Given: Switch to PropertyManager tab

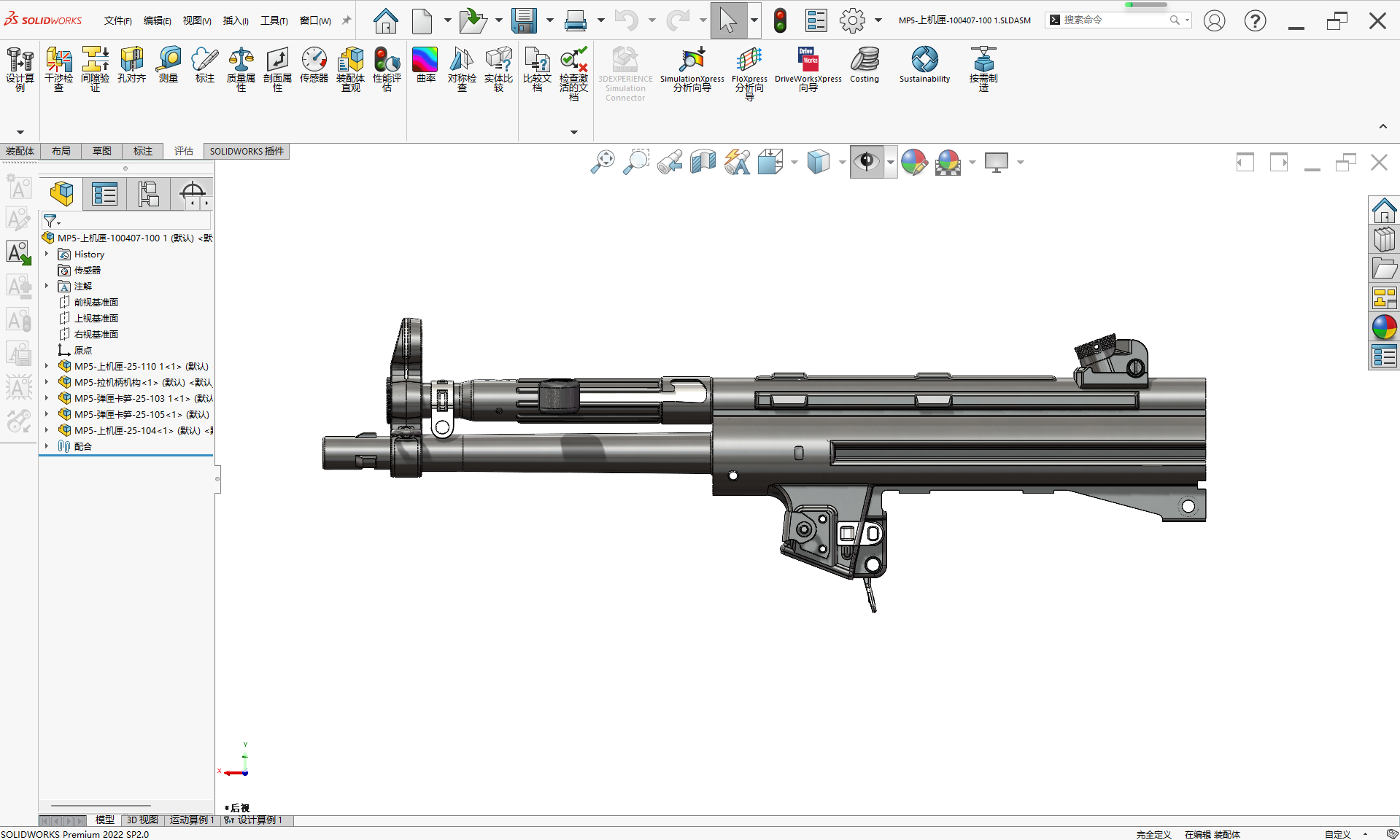Looking at the screenshot, I should pos(104,194).
